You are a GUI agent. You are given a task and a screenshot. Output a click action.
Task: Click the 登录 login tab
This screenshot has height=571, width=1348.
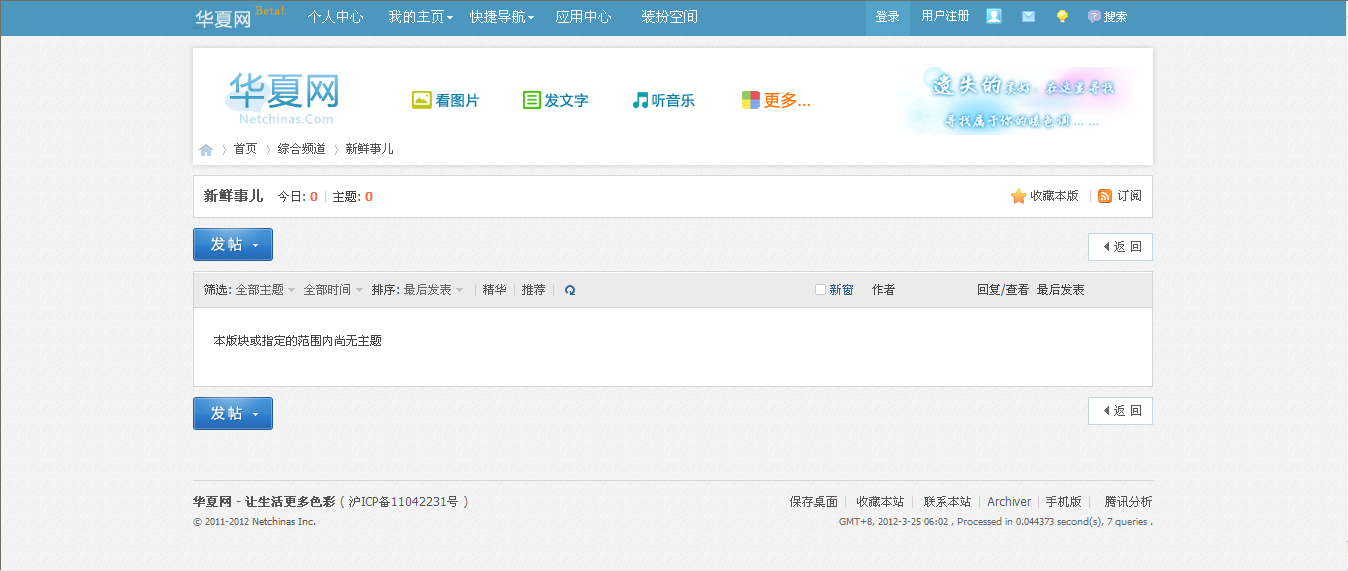click(x=888, y=17)
